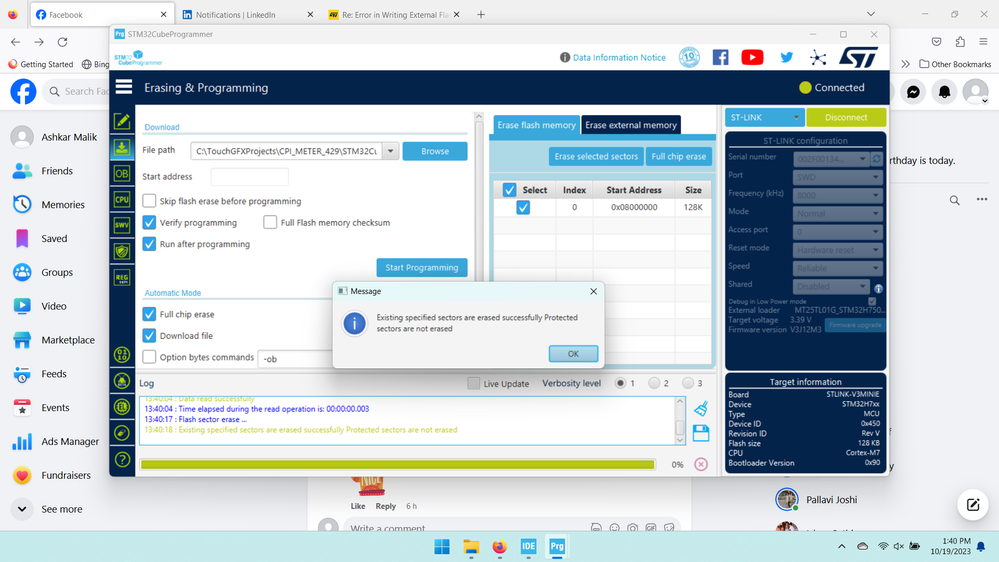
Task: Switch to Erase external memory tab
Action: [631, 125]
